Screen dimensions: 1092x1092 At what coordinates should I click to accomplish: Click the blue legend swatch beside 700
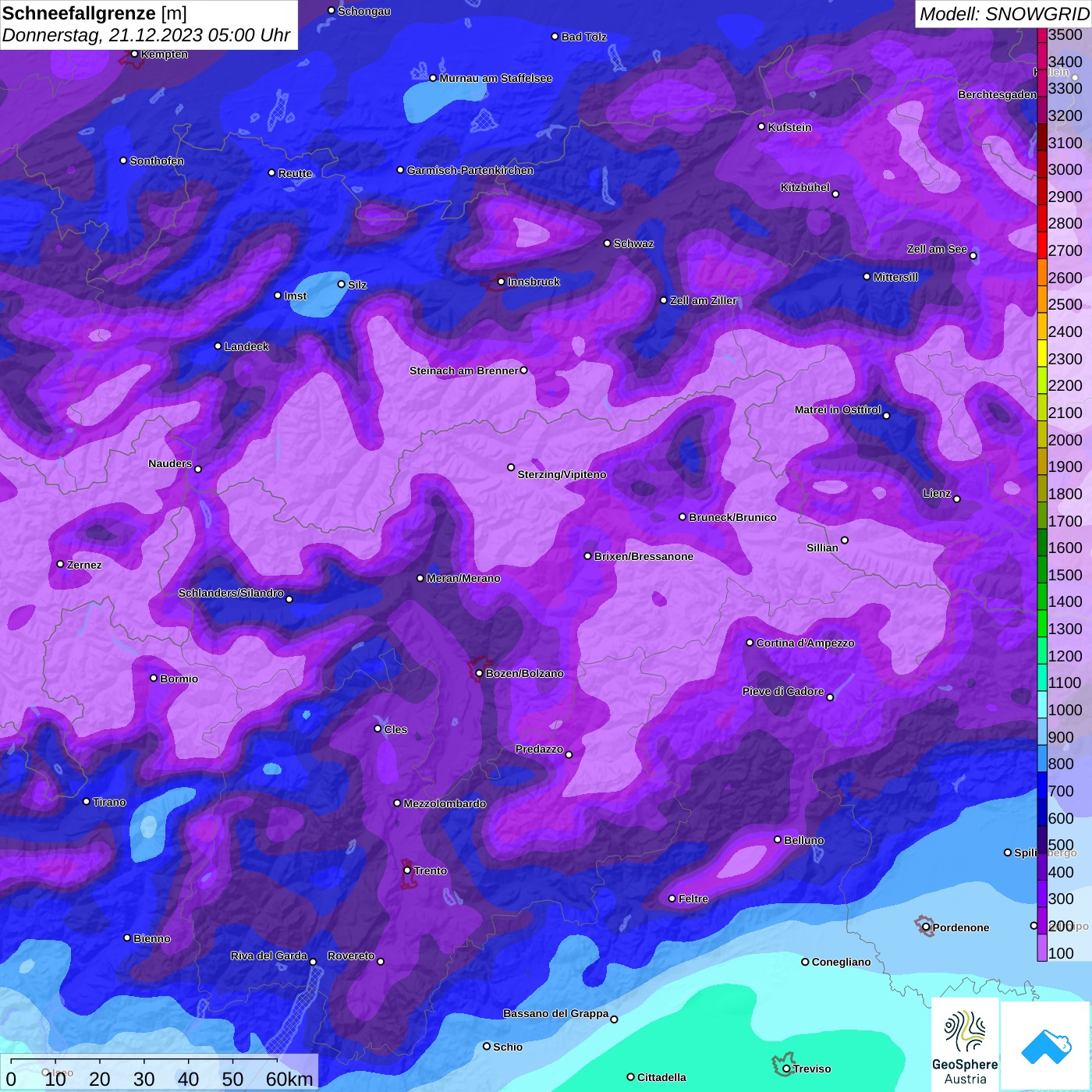[1041, 785]
